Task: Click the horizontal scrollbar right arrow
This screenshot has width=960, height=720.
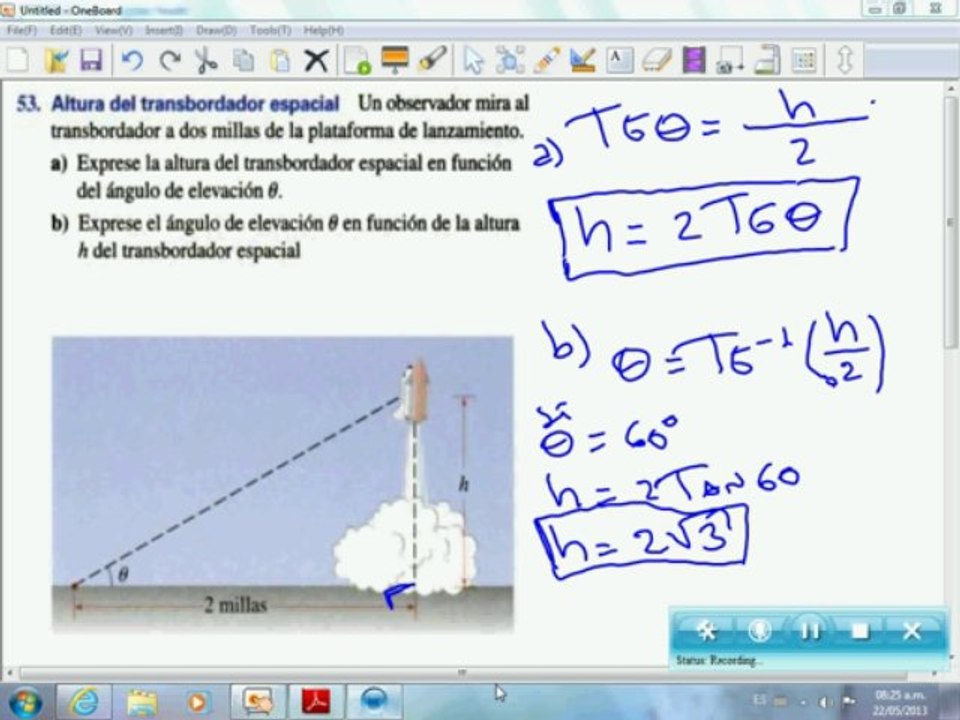Action: (935, 673)
